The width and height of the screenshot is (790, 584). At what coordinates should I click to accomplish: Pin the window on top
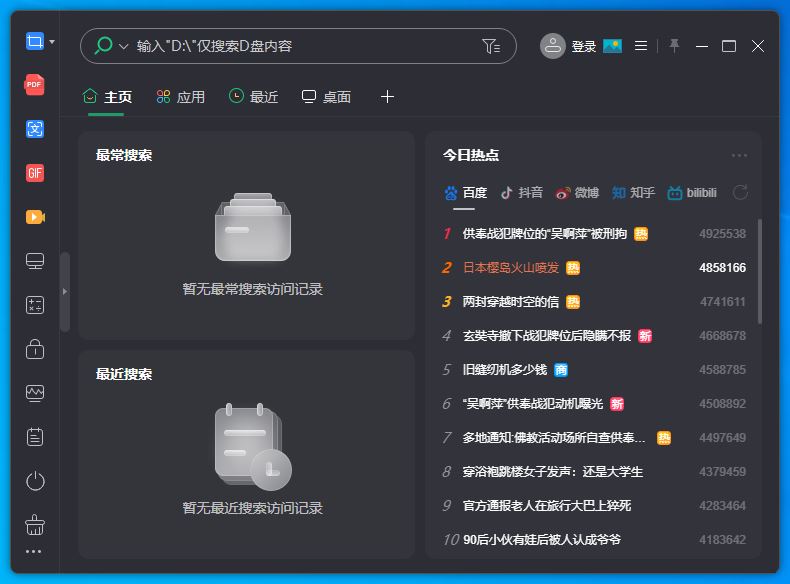point(674,46)
